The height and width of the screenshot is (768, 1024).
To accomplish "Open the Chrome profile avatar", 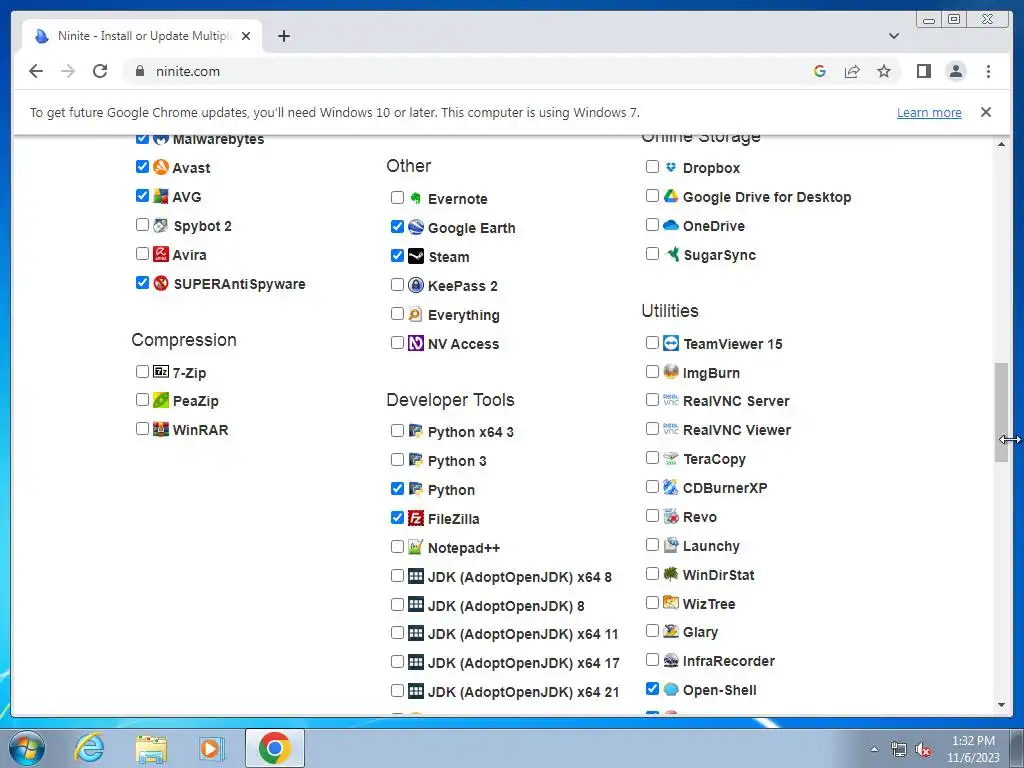I will point(955,71).
